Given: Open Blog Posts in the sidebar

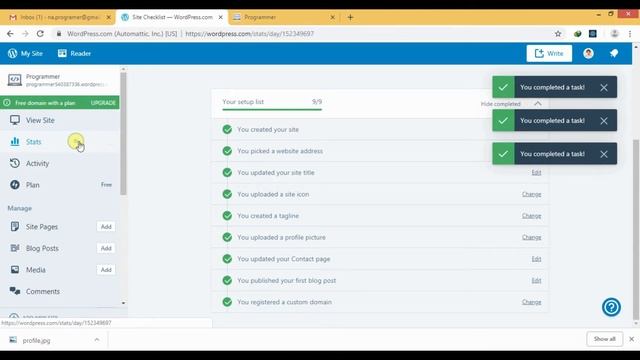Looking at the screenshot, I should pos(42,249).
